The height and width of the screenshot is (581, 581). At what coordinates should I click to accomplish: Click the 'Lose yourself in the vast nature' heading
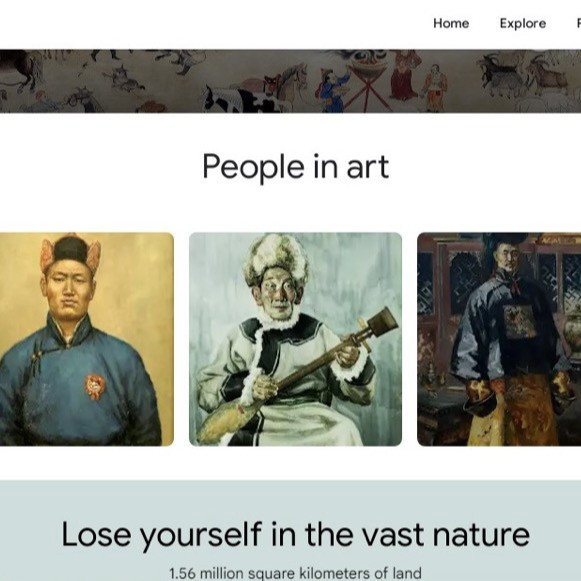(295, 534)
